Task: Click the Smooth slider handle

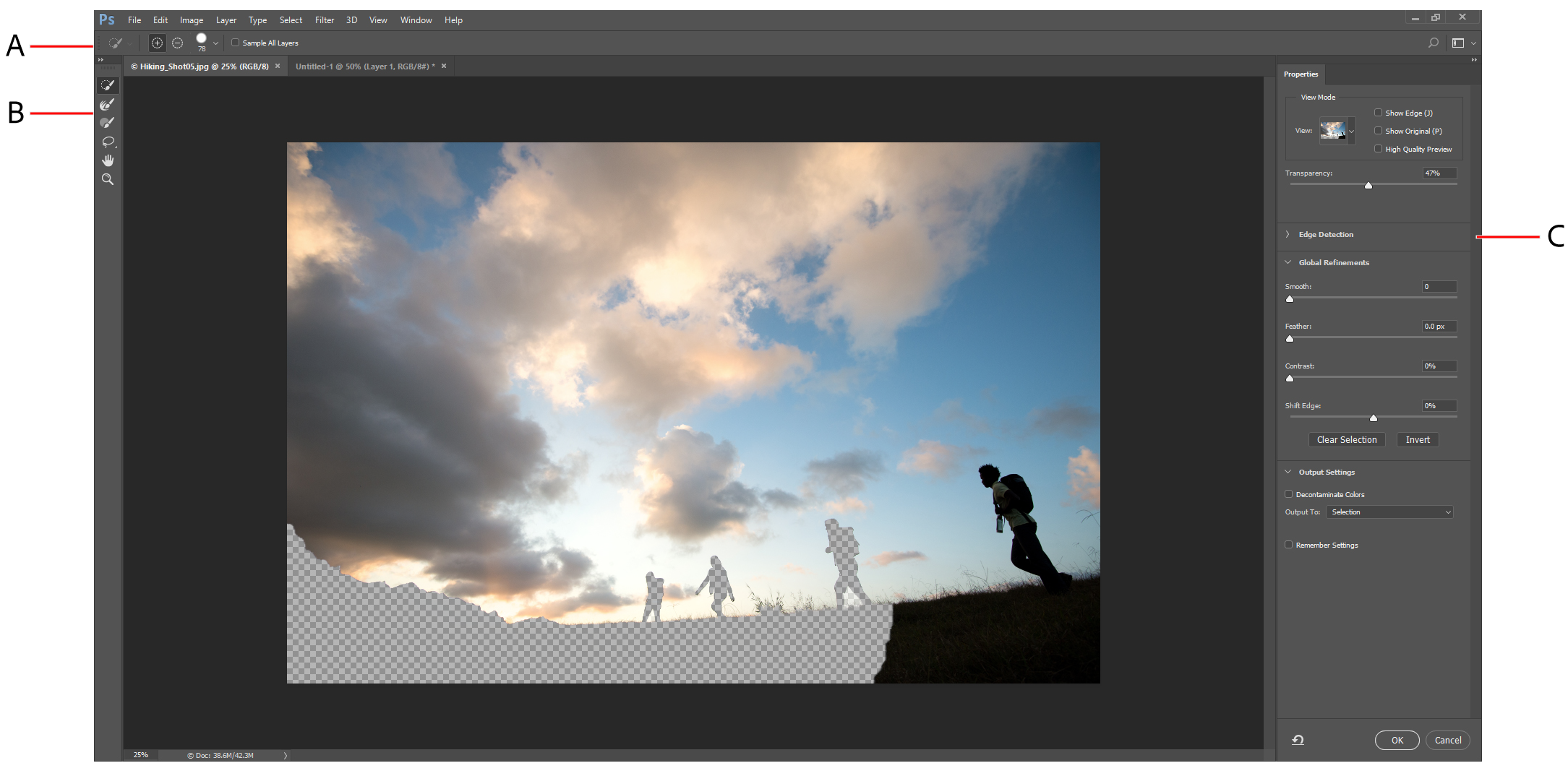Action: tap(1290, 299)
